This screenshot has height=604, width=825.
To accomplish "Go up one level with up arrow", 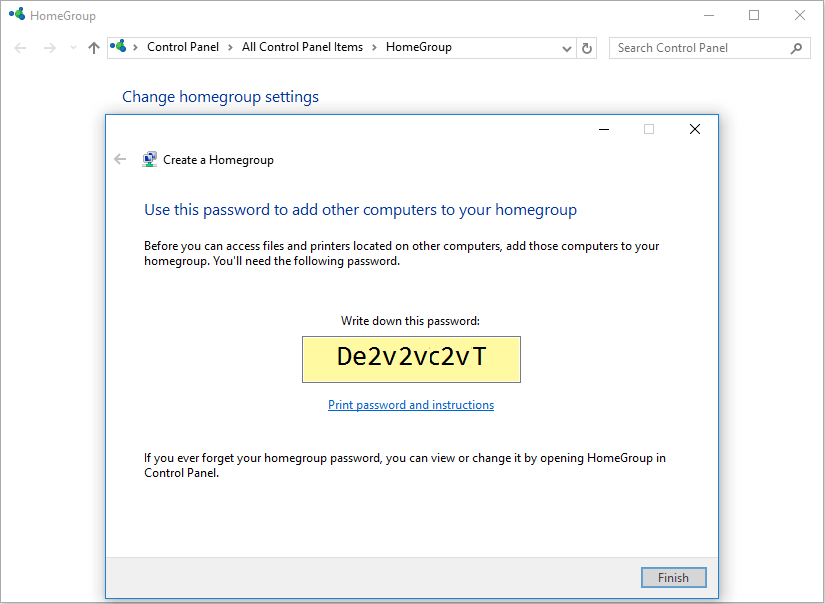I will click(x=94, y=48).
